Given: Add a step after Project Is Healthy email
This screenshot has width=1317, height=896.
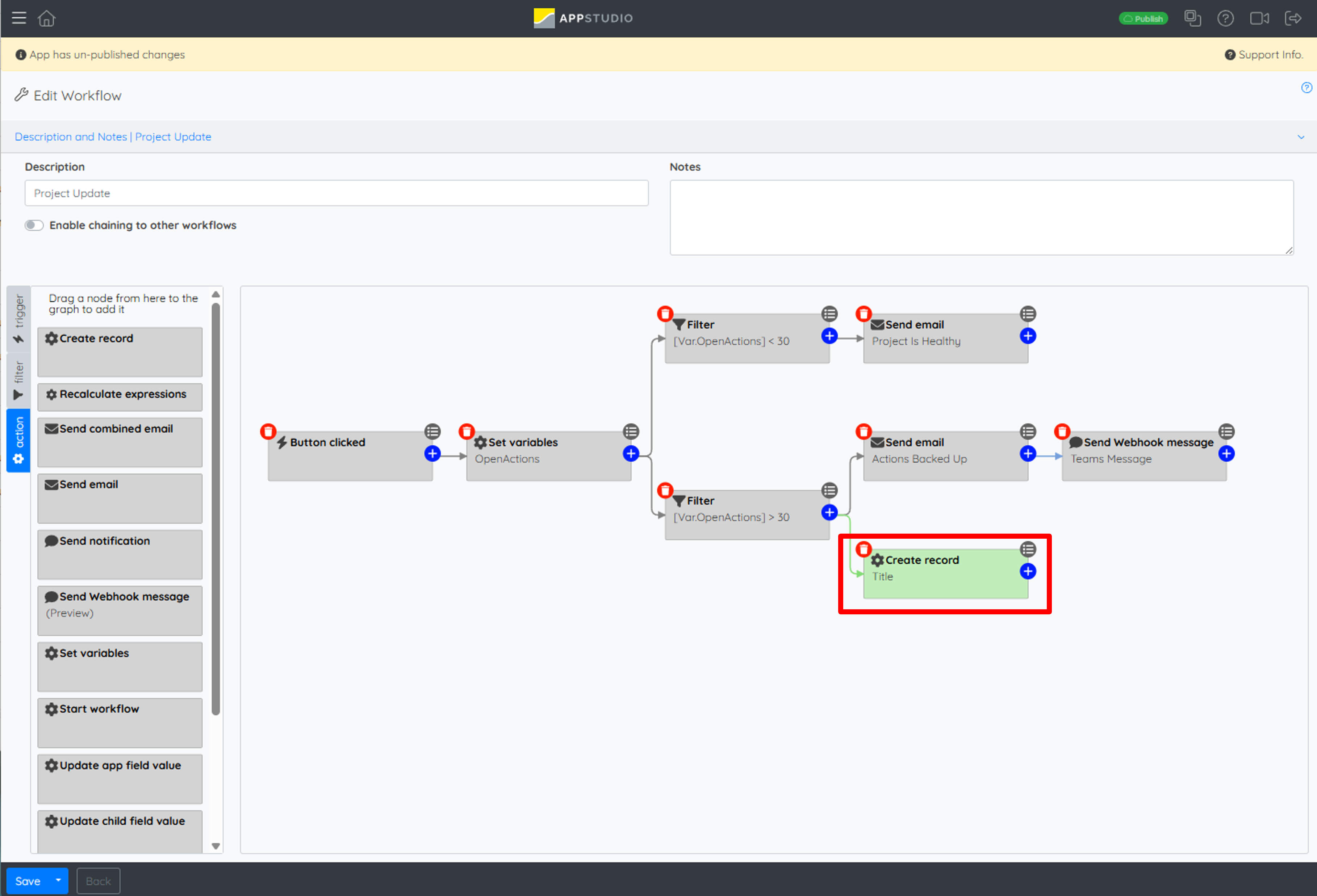Looking at the screenshot, I should pos(1028,336).
